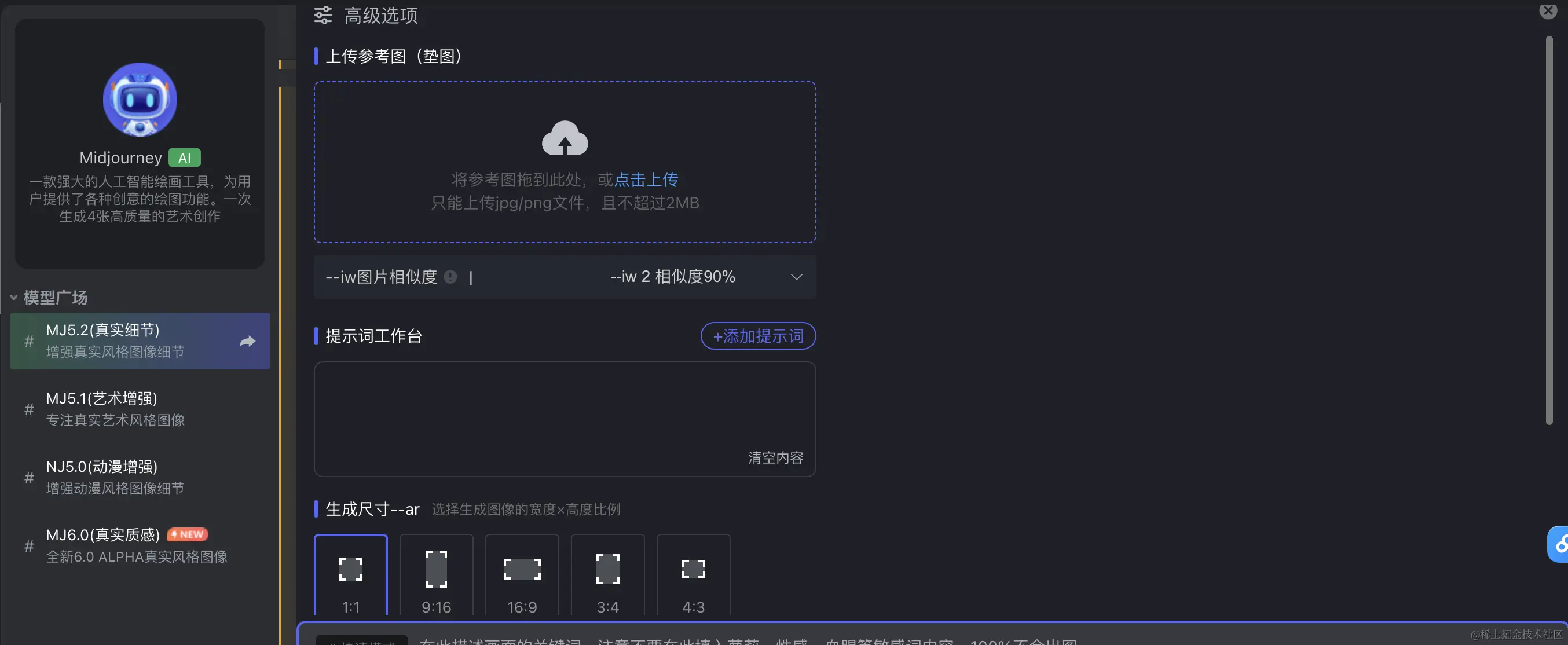Viewport: 1568px width, 645px height.
Task: Click the +添加提示词 button
Action: pyautogui.click(x=757, y=336)
